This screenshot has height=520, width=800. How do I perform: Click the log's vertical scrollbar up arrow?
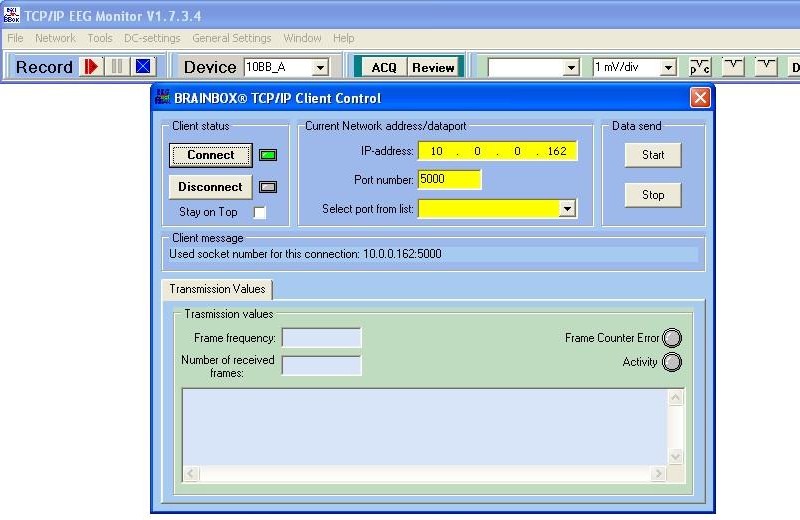click(676, 398)
